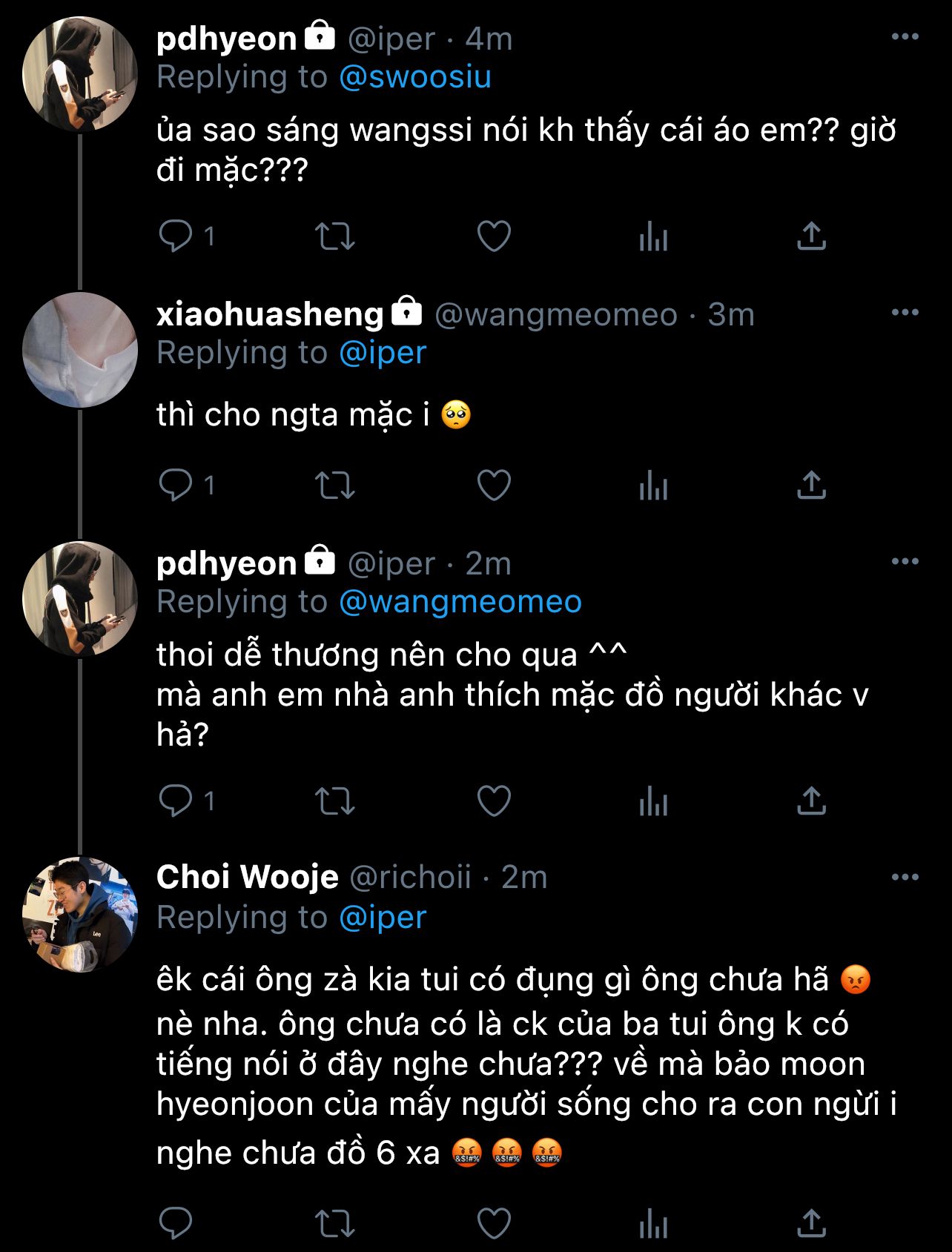View analytics for Choi Wooje's tweet
Screen dimensions: 952x1252
click(x=653, y=1223)
